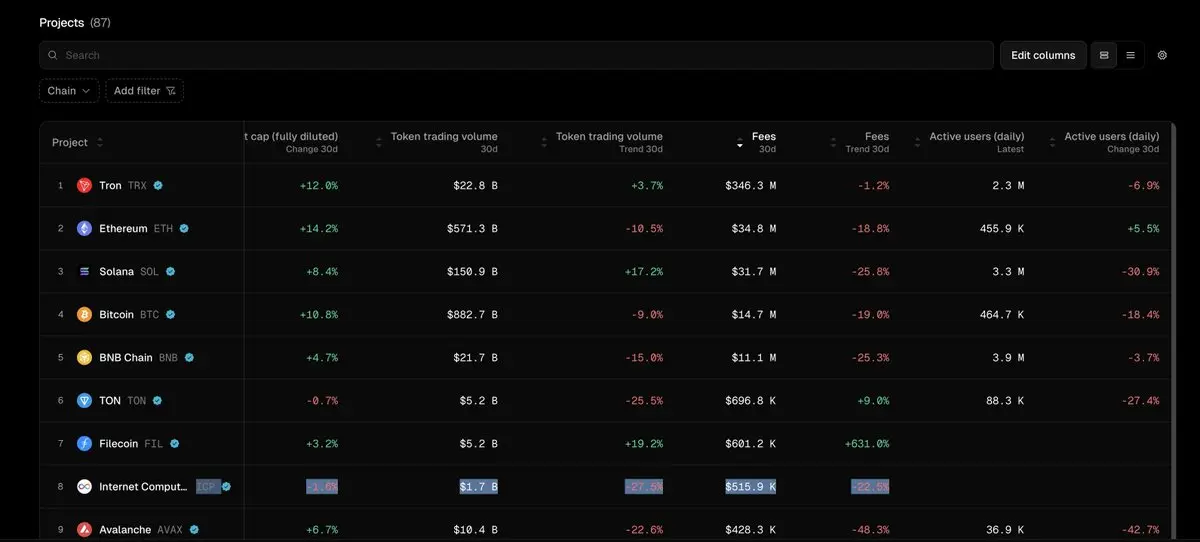
Task: Sort by market cap fully diluted change
Action: tap(292, 142)
